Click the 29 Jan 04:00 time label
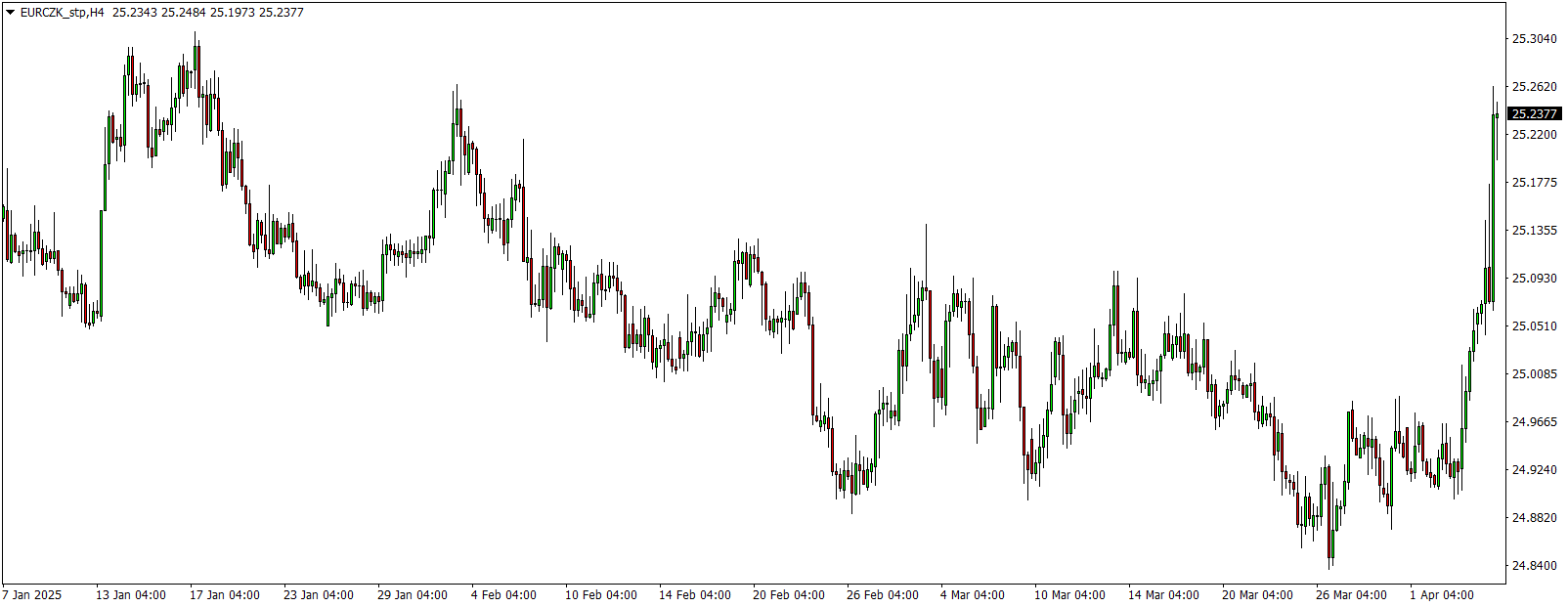1568x607 pixels. [x=413, y=595]
